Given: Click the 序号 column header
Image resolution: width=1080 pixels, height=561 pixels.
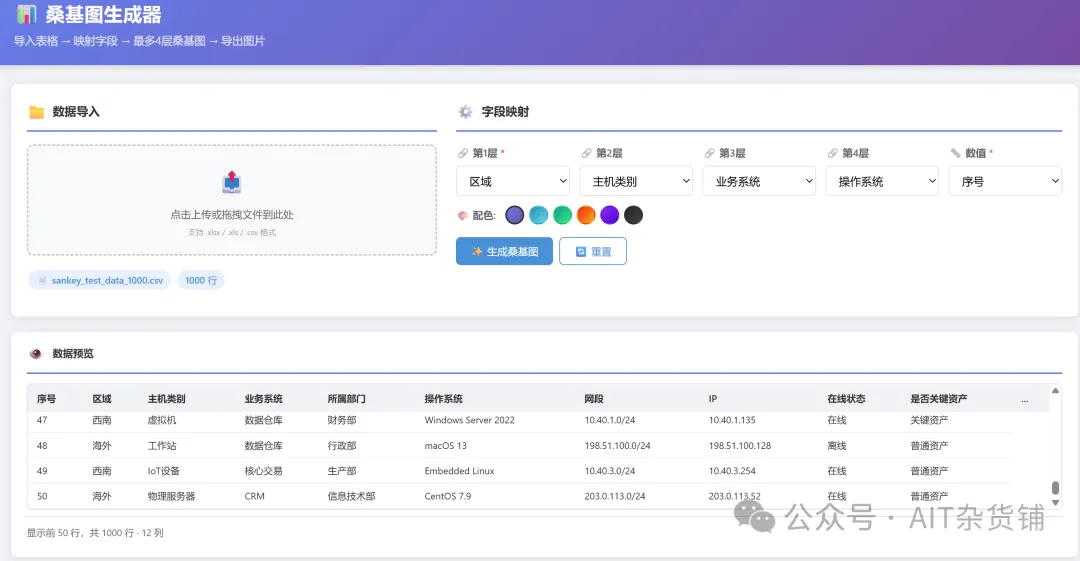Looking at the screenshot, I should [x=46, y=399].
